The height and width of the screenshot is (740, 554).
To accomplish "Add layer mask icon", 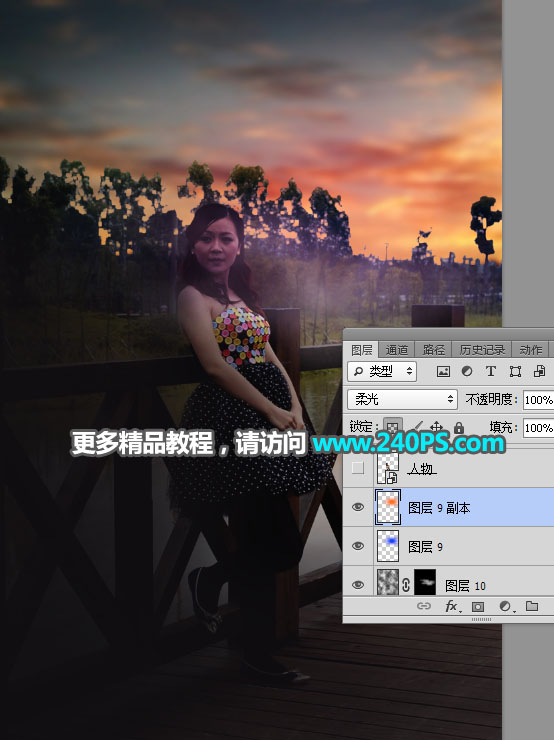I will 478,606.
